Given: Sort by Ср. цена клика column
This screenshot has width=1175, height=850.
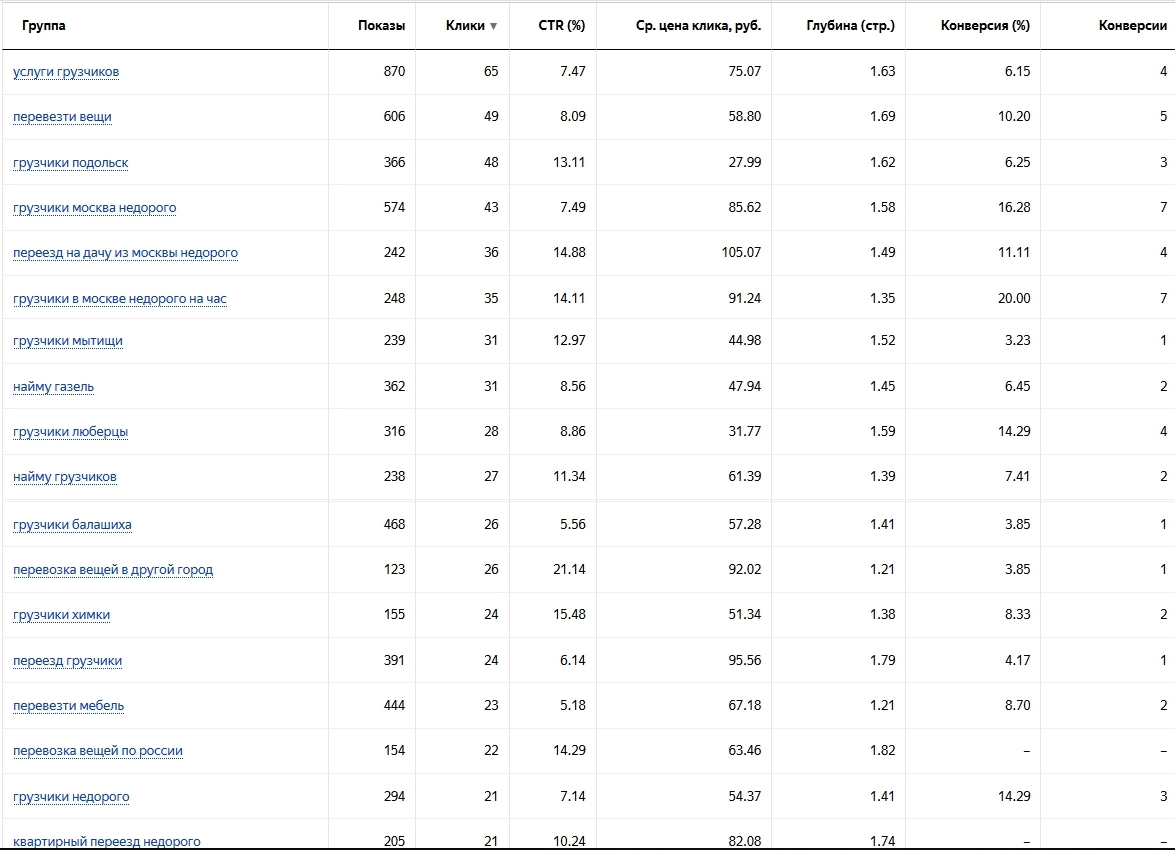Looking at the screenshot, I should point(698,26).
